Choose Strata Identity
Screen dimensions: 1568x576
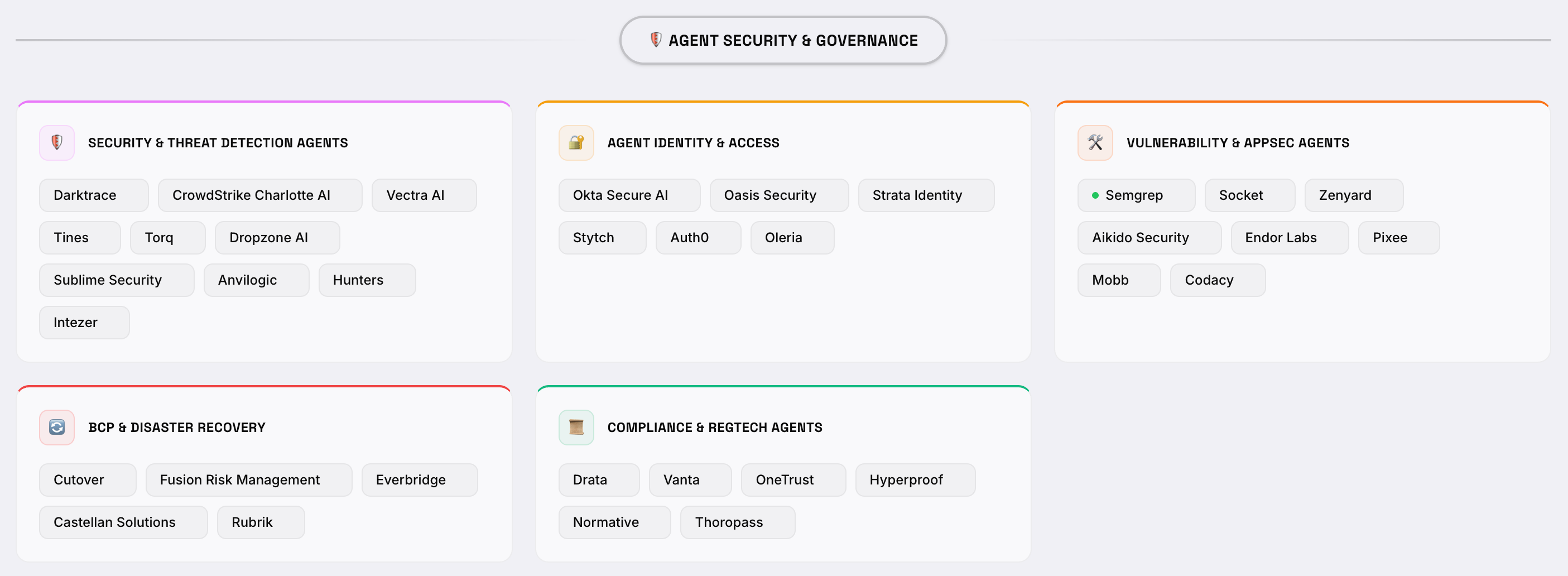pos(926,195)
